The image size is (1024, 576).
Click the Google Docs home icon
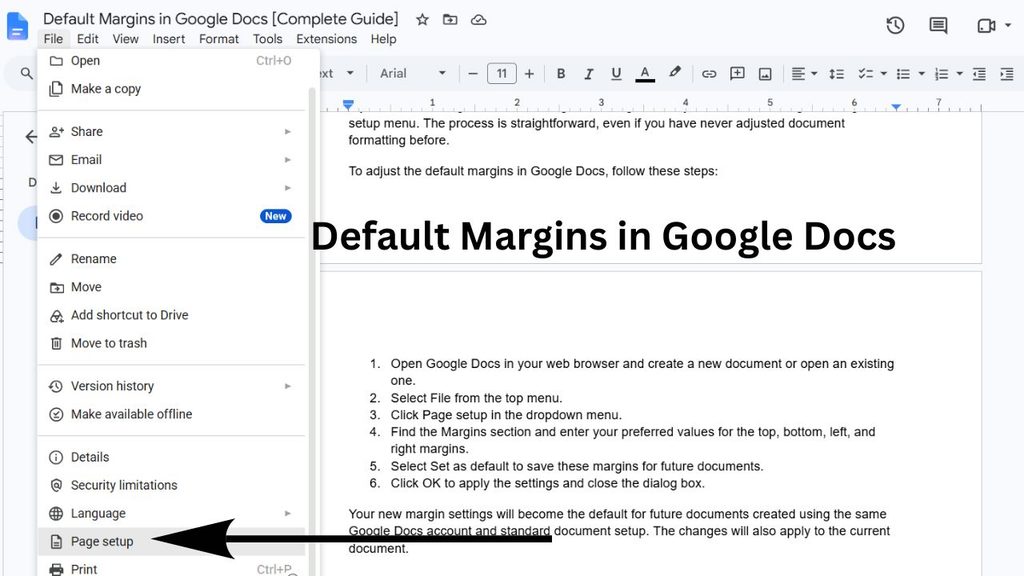(17, 27)
